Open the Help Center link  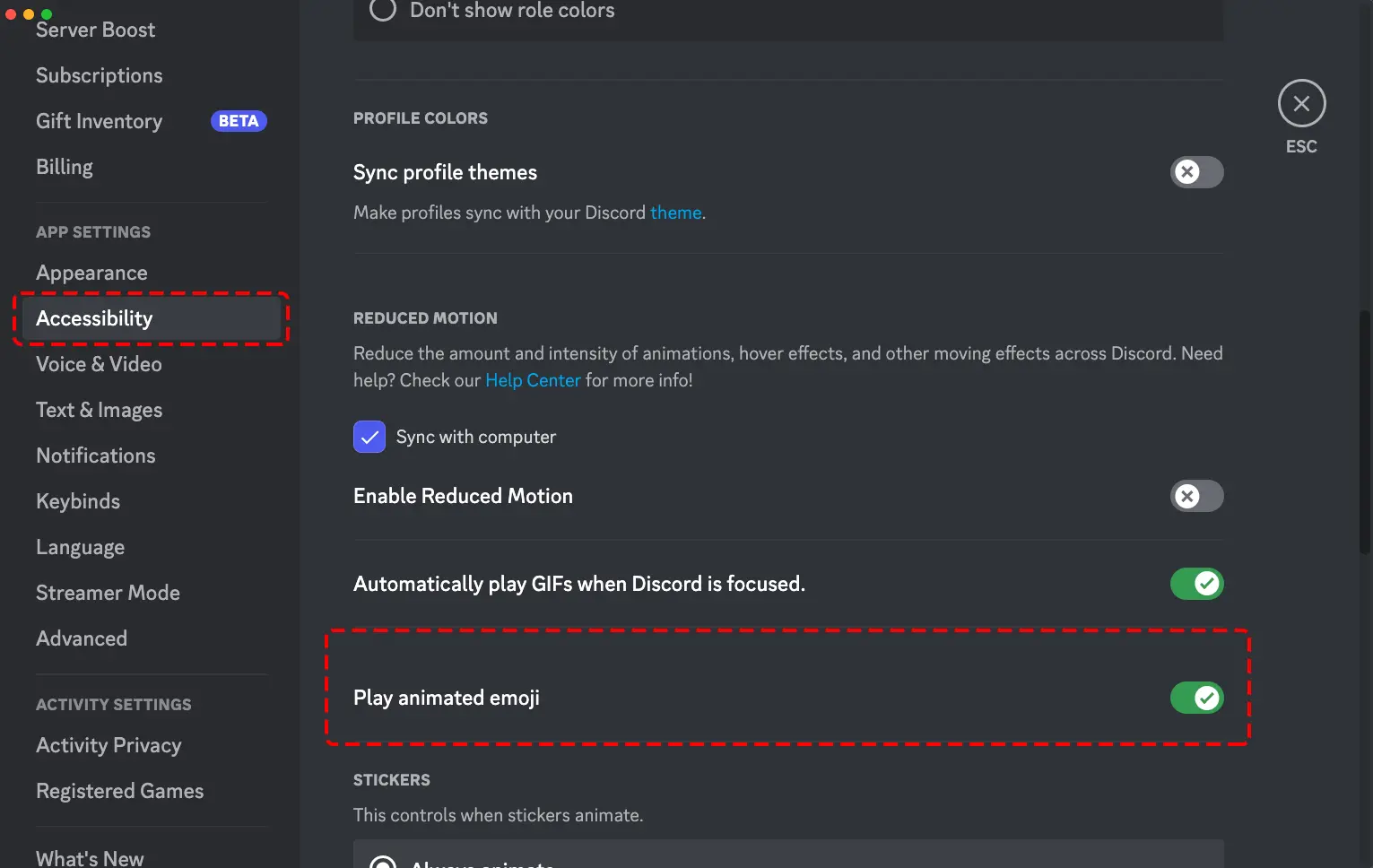(x=533, y=380)
